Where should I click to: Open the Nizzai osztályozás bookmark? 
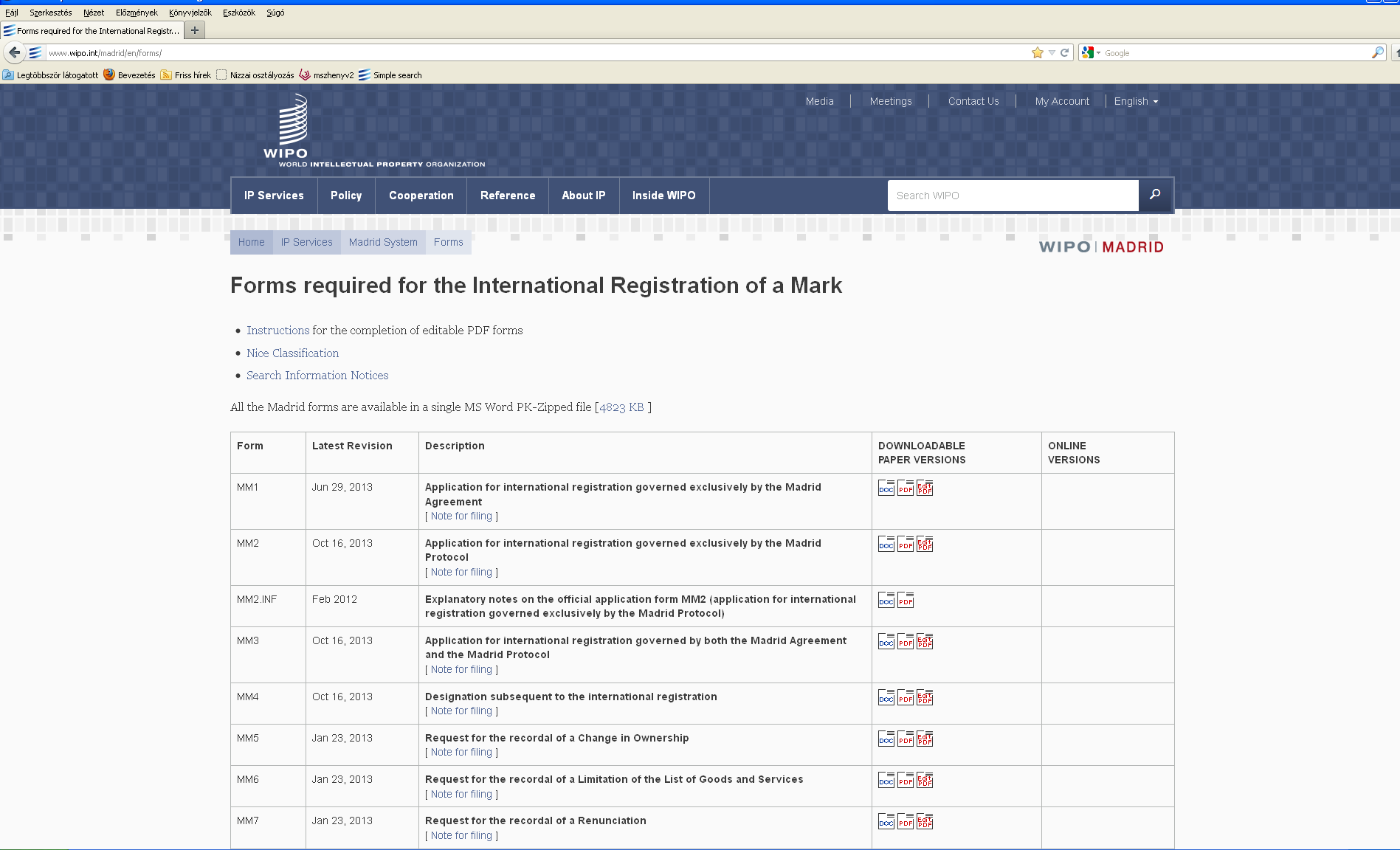coord(255,75)
